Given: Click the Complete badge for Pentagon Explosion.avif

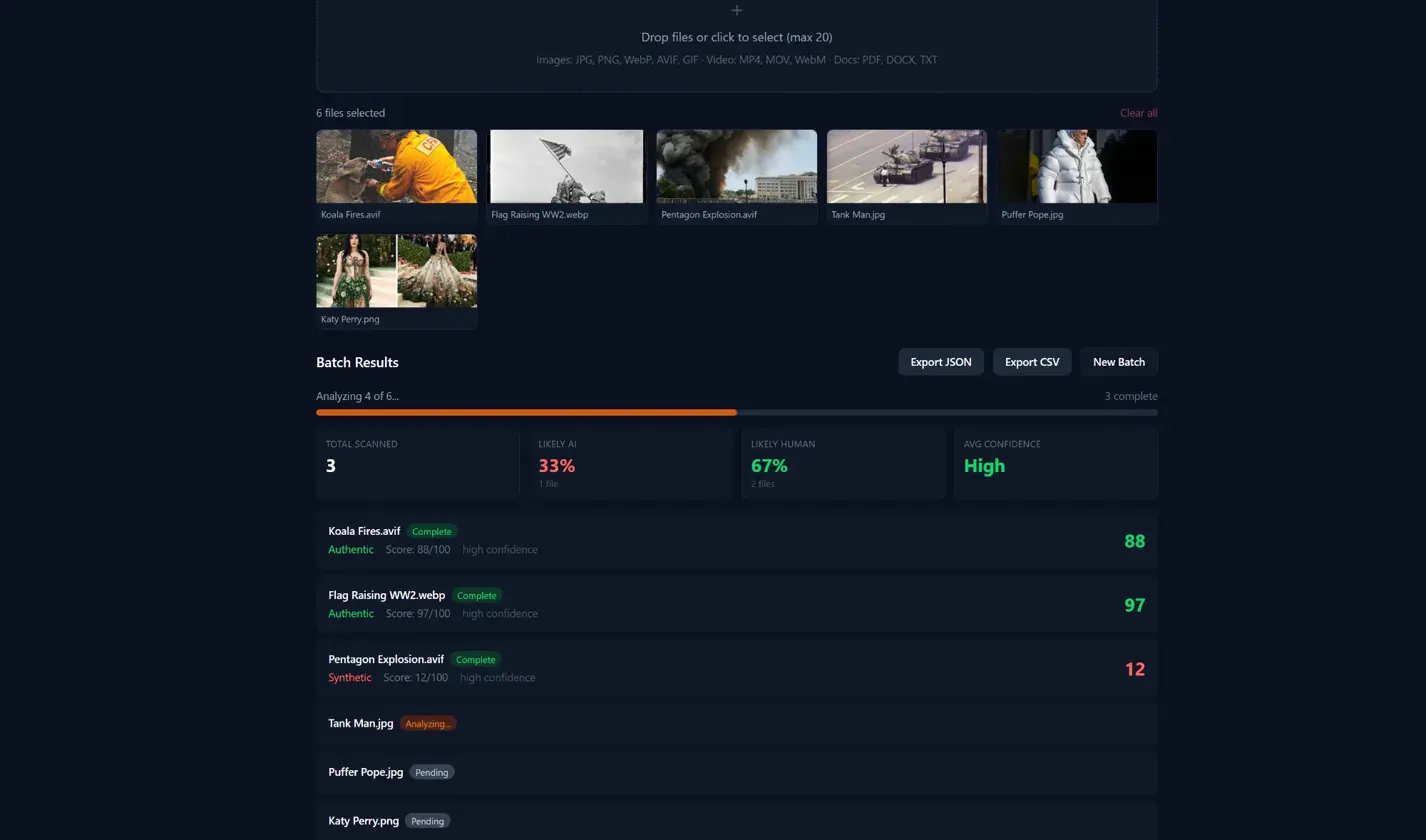Looking at the screenshot, I should click(476, 659).
